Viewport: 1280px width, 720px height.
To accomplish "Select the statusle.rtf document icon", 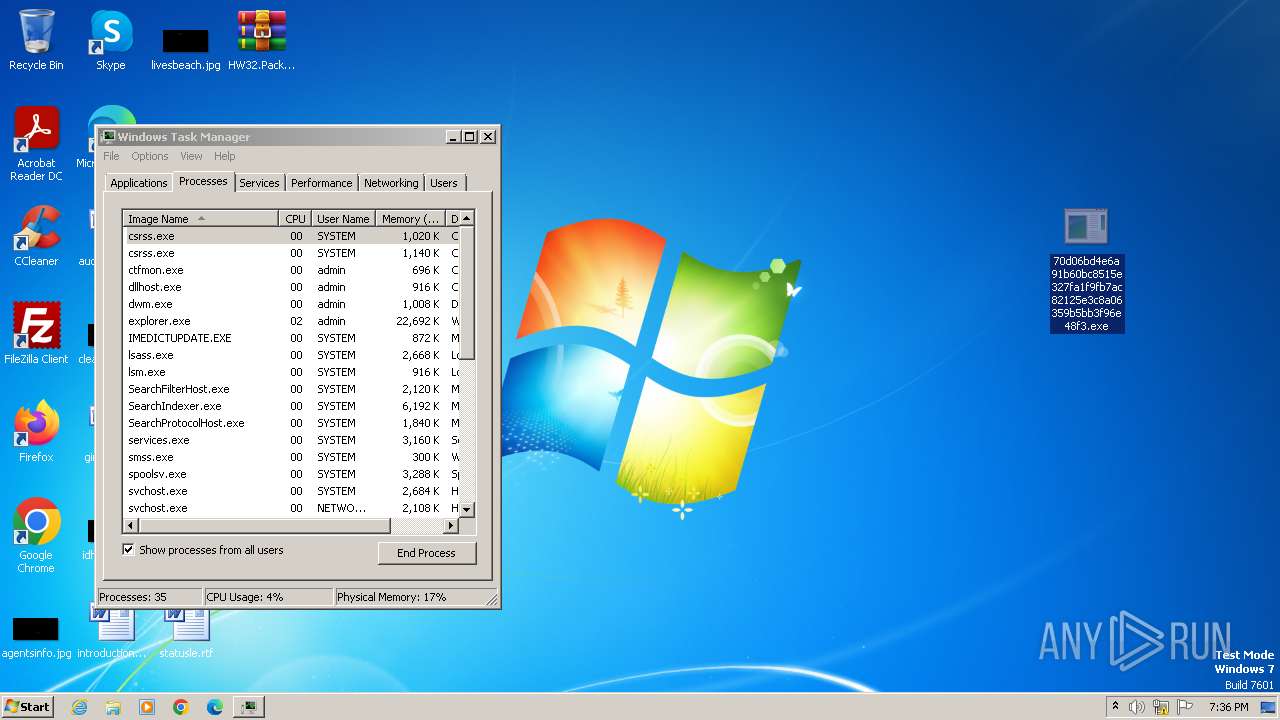I will tap(186, 634).
